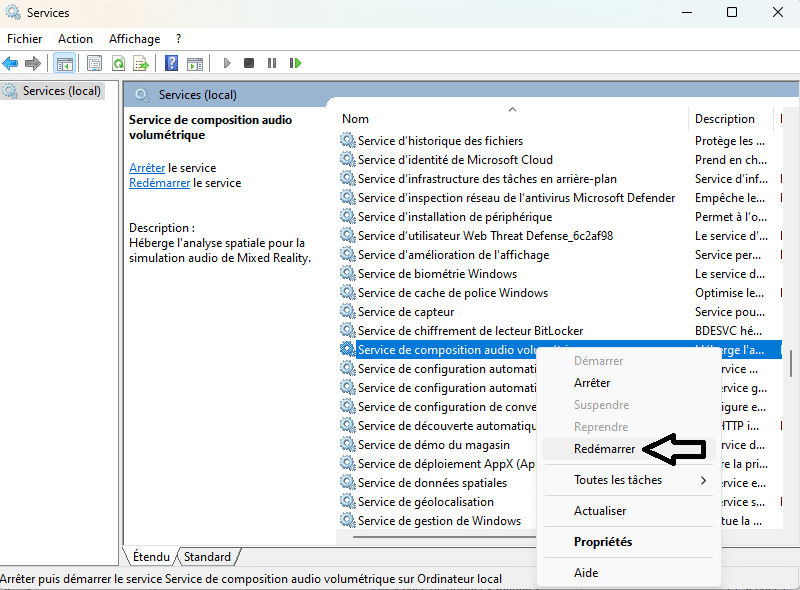Click gear icon of Service d'identité de Microsoft Cloud
The height and width of the screenshot is (590, 800).
[x=347, y=159]
